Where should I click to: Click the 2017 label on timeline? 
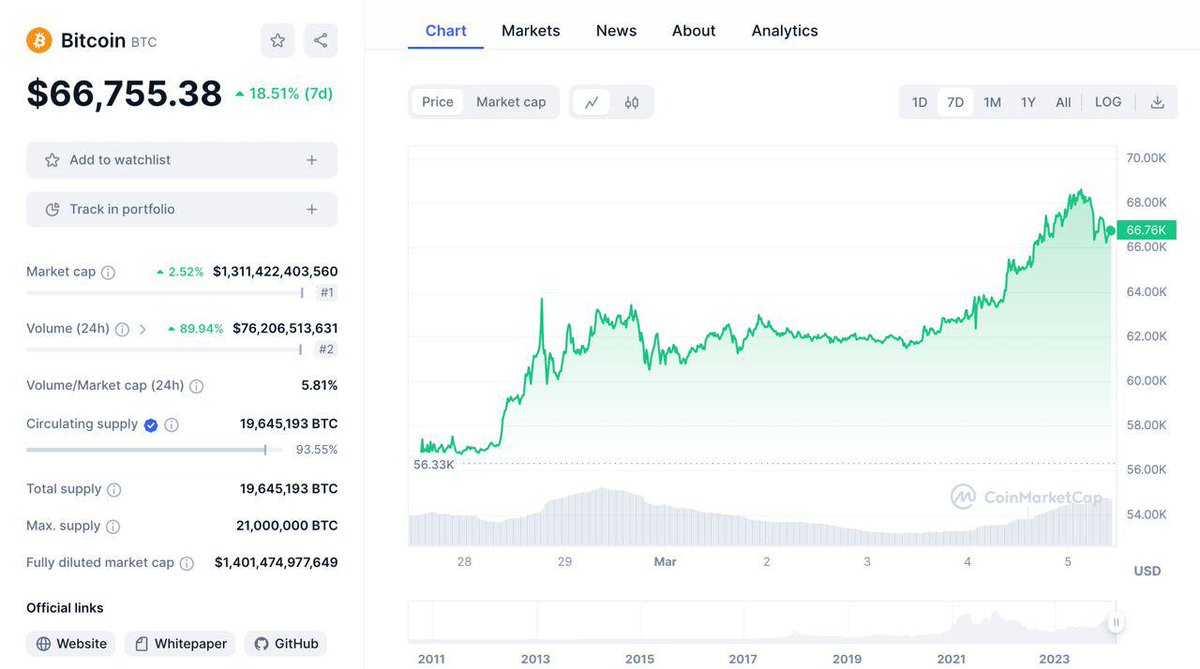coord(743,659)
